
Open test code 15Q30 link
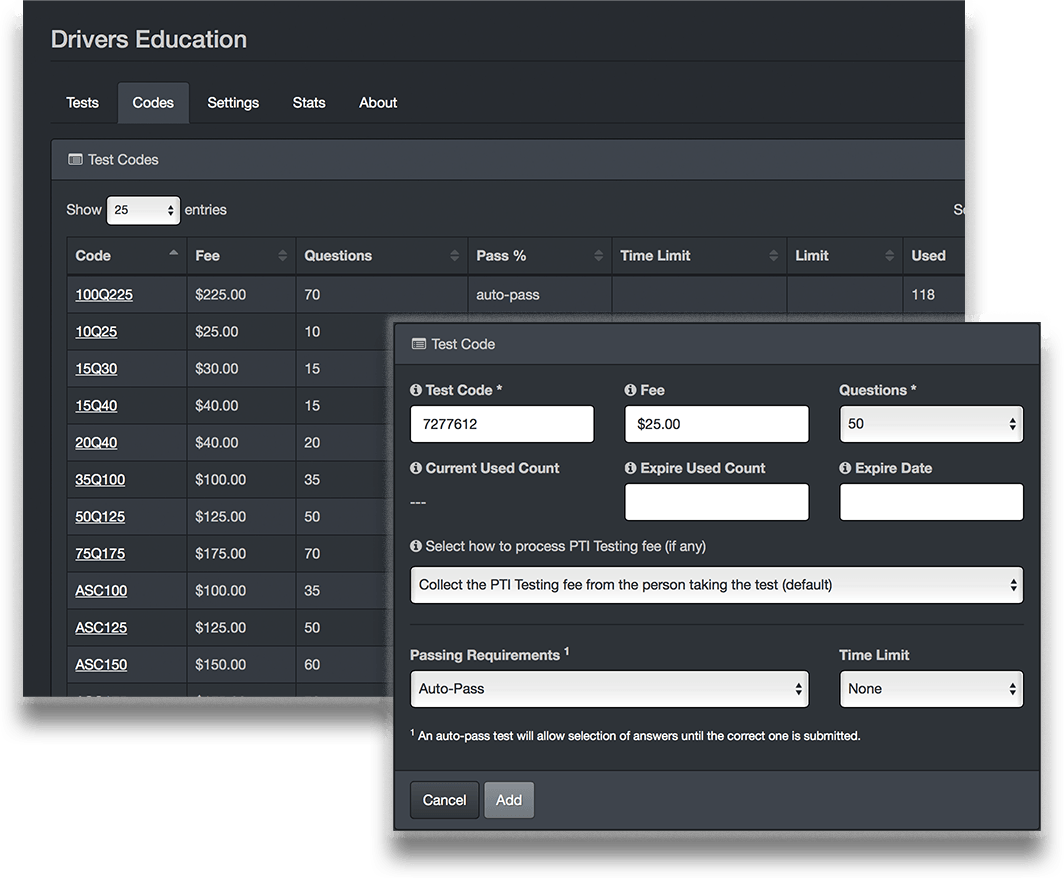tap(96, 368)
